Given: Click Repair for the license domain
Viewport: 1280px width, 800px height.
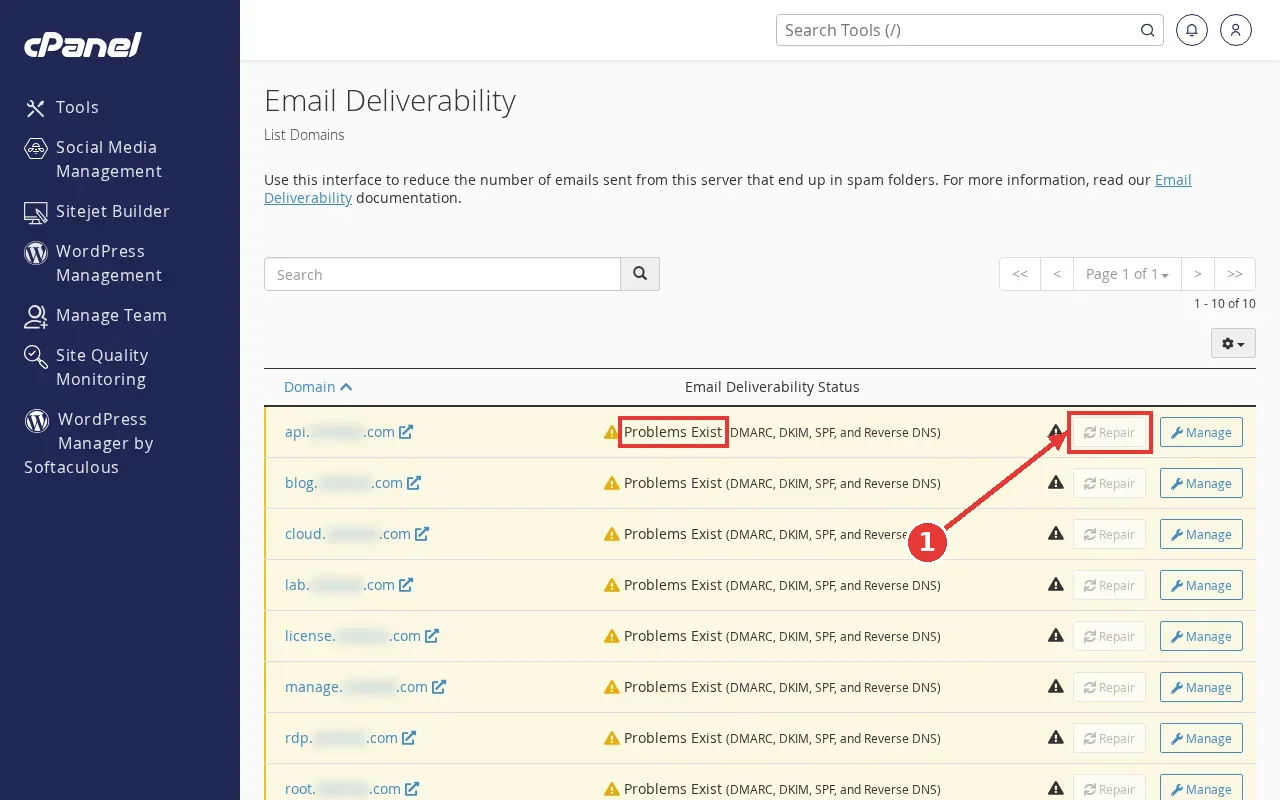Looking at the screenshot, I should 1110,636.
